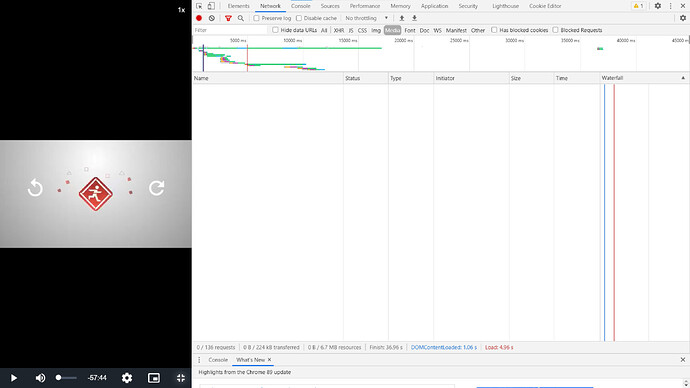Stop recording network log

coord(199,18)
